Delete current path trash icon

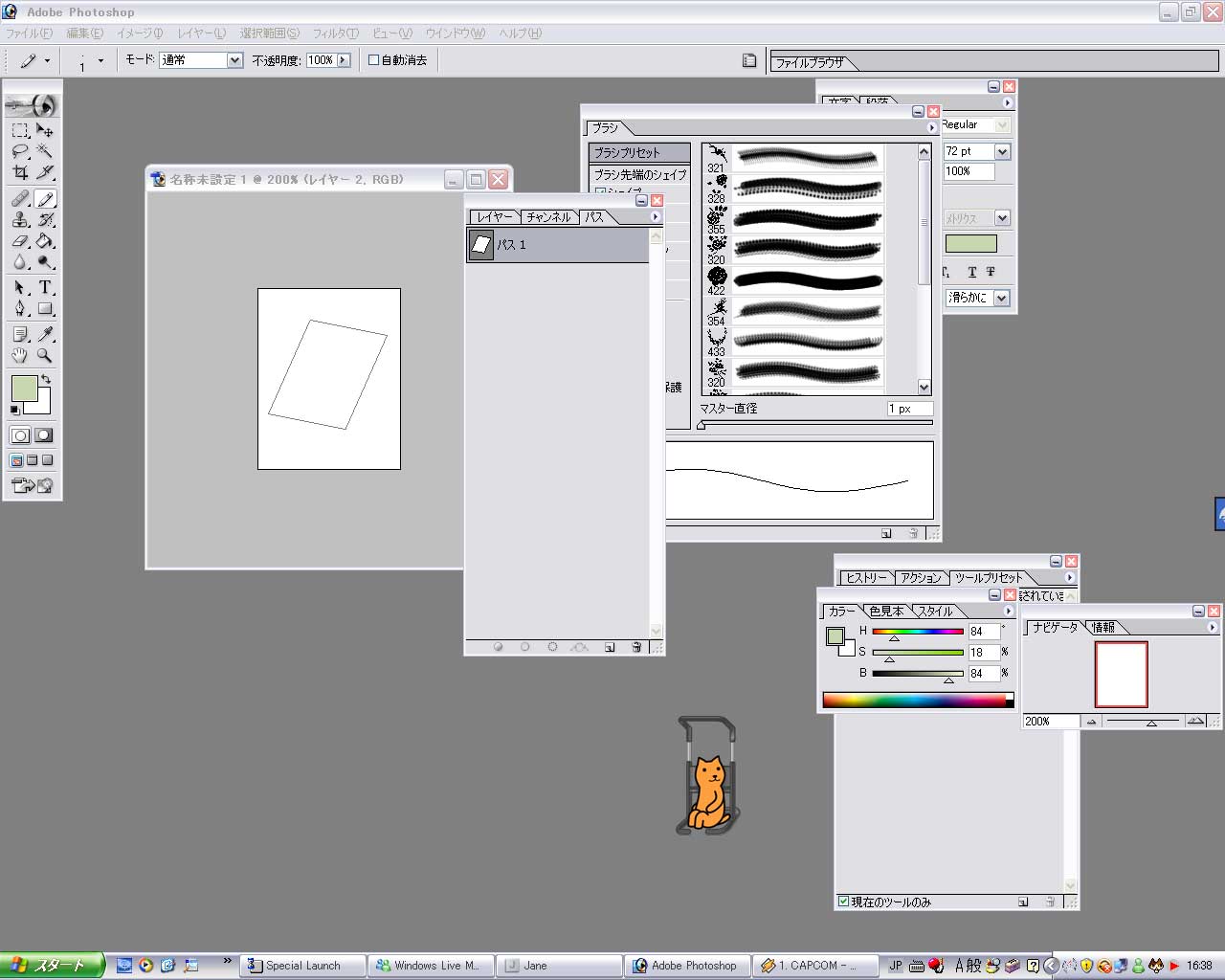(636, 647)
